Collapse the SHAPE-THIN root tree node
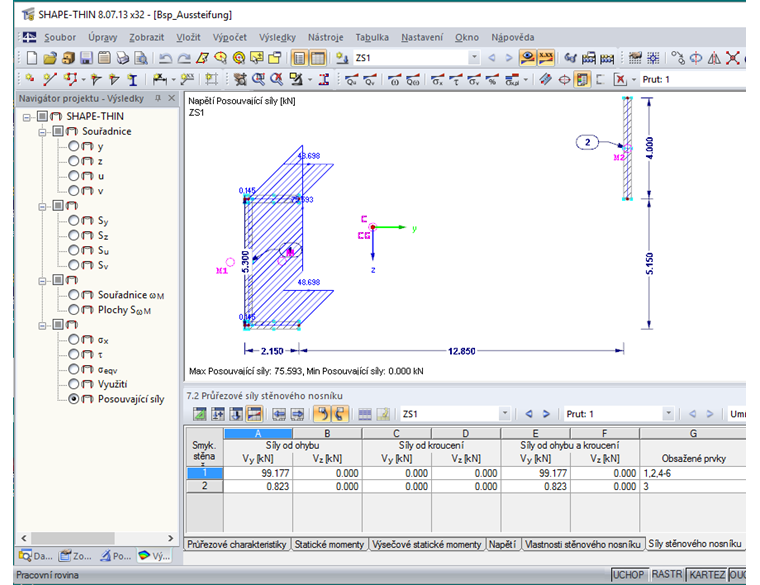 [27, 117]
